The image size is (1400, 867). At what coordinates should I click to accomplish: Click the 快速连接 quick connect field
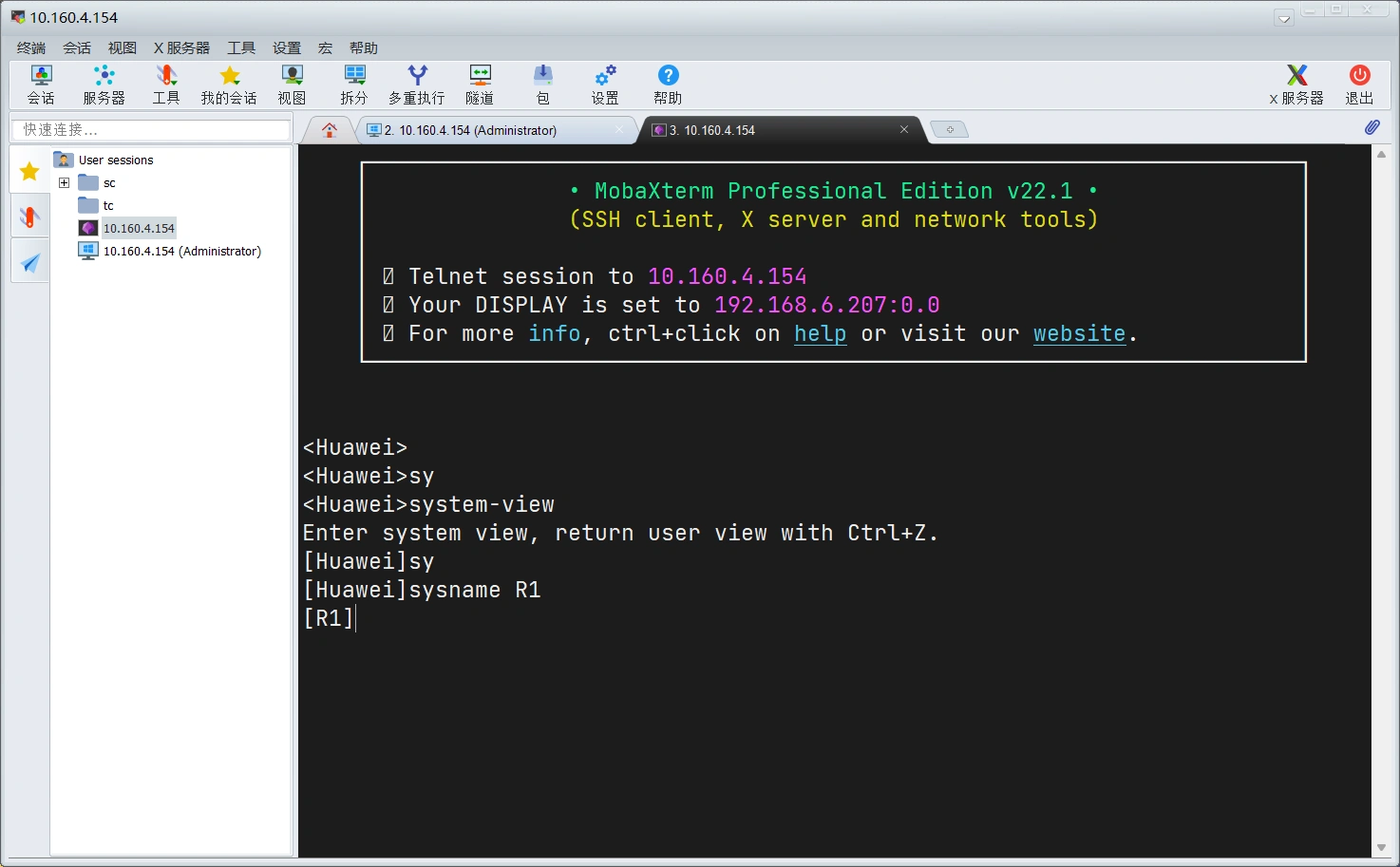coord(150,129)
